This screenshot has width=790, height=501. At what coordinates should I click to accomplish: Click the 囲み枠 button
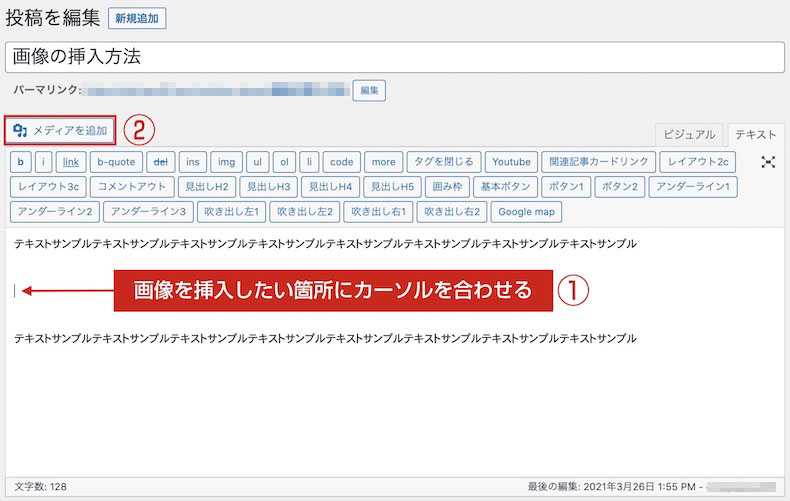[x=447, y=186]
